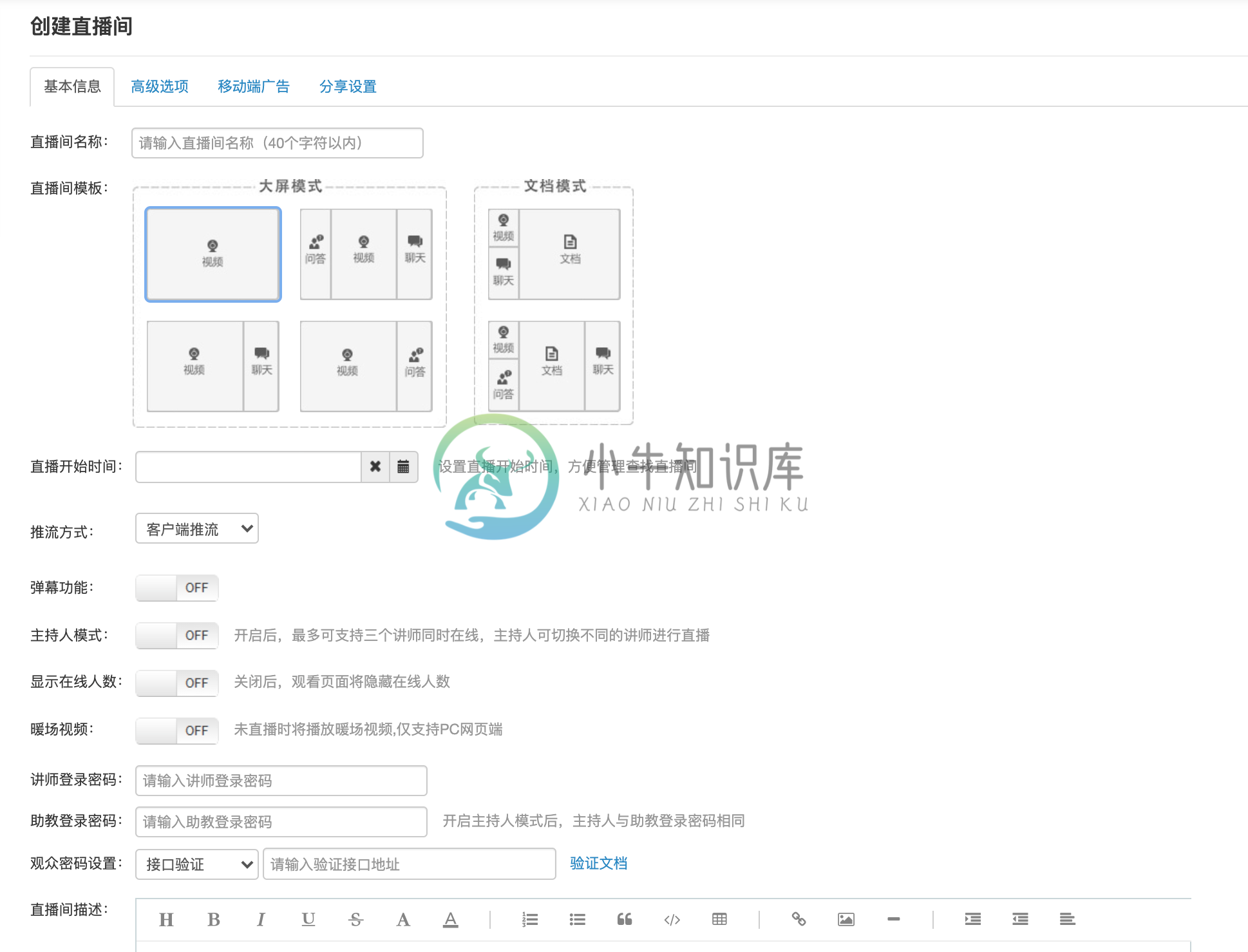The width and height of the screenshot is (1248, 952).
Task: Open font color tool in editor
Action: pos(403,919)
